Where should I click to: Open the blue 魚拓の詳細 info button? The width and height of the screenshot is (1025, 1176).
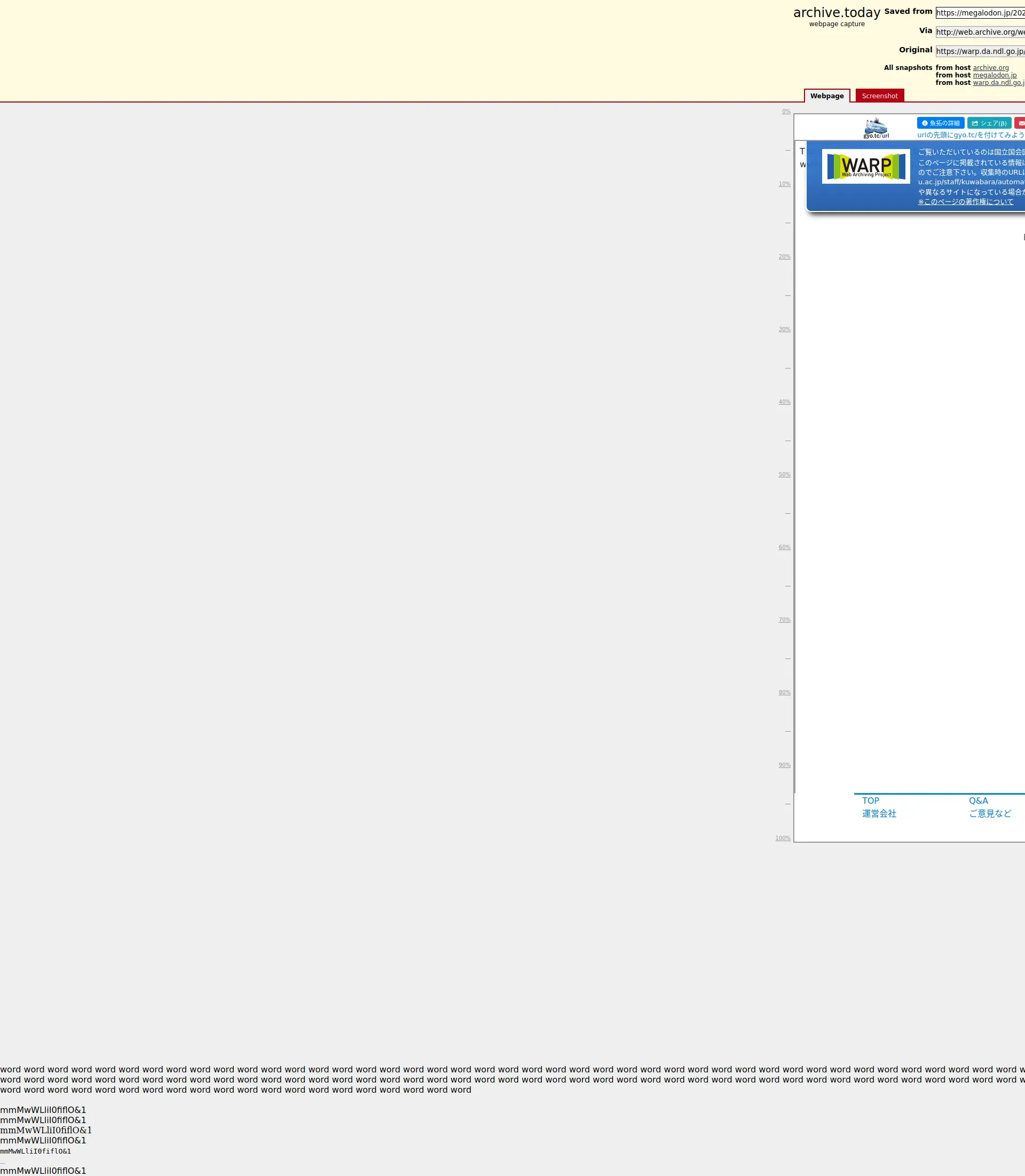click(x=940, y=123)
